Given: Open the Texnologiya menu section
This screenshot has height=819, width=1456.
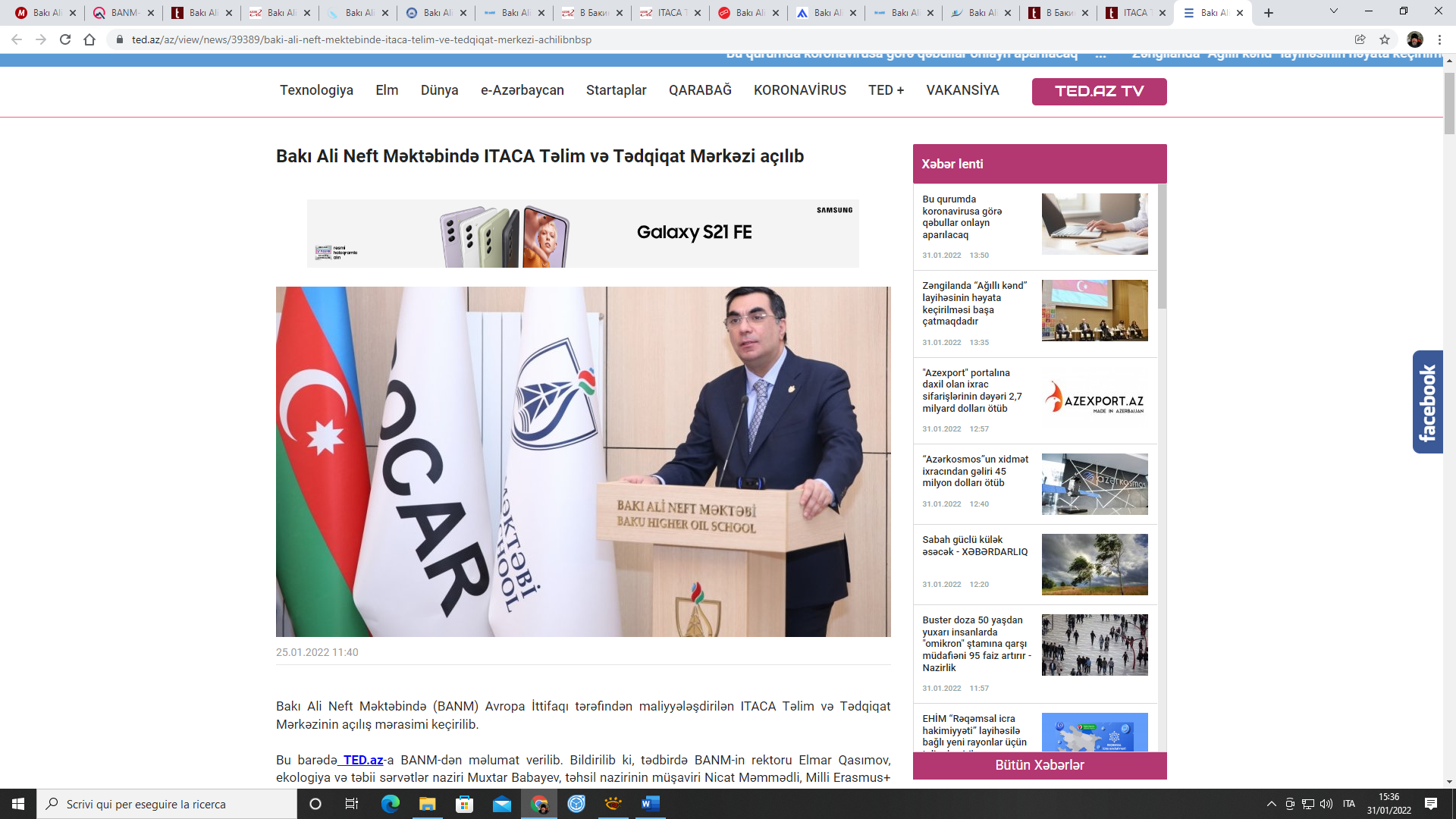Looking at the screenshot, I should pos(316,90).
